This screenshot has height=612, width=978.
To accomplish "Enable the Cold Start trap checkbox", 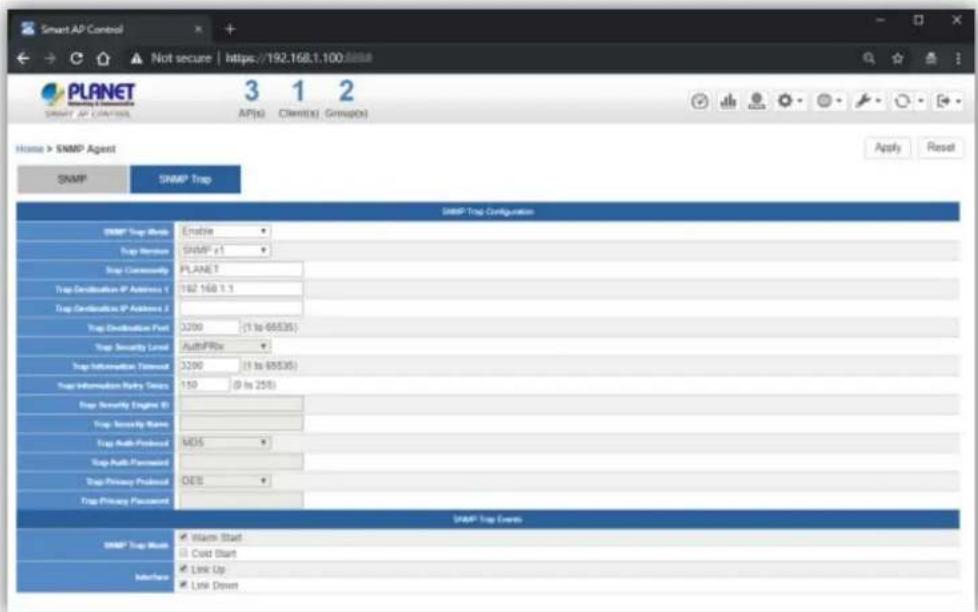I will 183,553.
